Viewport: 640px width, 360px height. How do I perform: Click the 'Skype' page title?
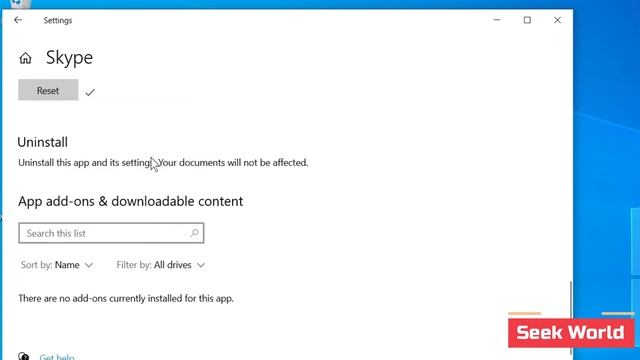point(69,58)
